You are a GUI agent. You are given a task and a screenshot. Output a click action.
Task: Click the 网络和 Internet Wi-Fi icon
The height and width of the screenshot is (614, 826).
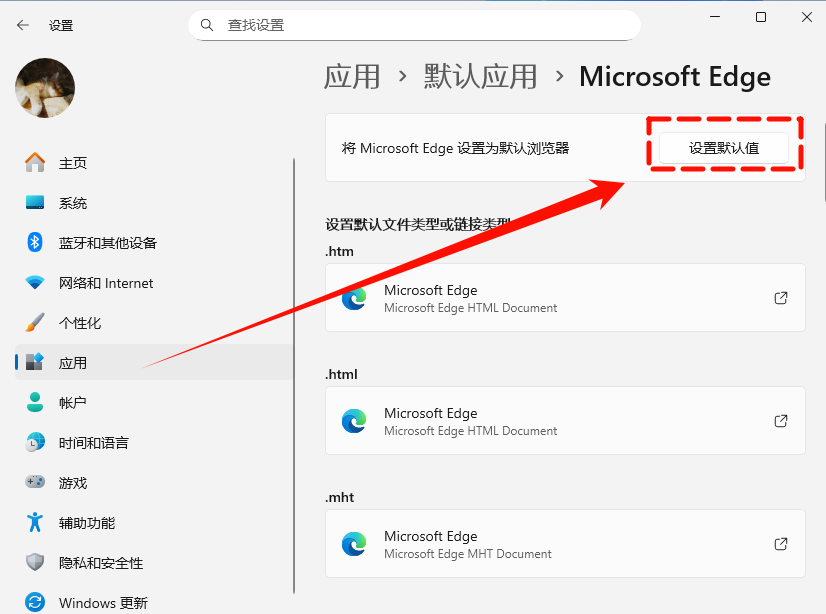click(x=35, y=283)
